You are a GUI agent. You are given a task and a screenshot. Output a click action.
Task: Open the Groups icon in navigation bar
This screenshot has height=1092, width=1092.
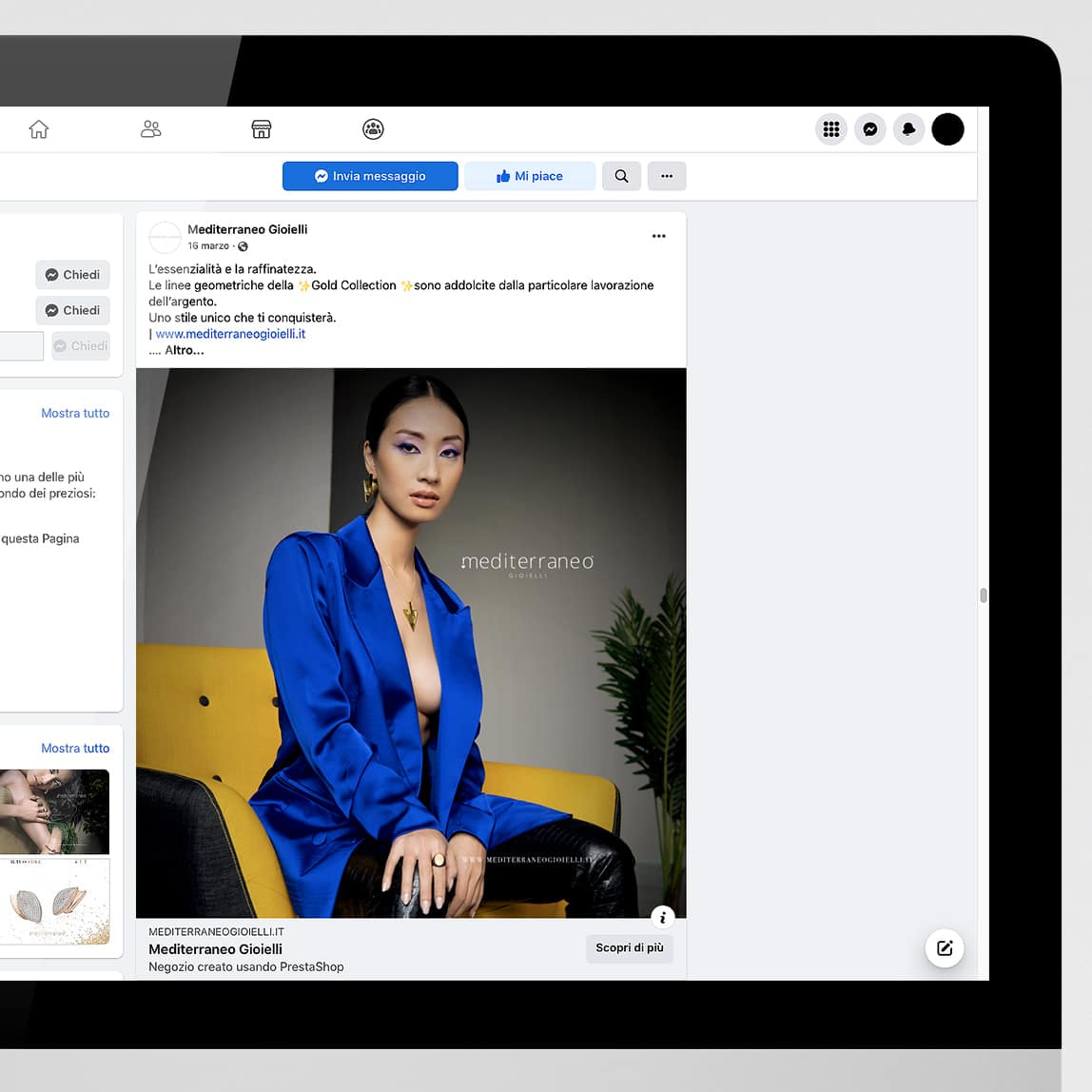(x=373, y=129)
